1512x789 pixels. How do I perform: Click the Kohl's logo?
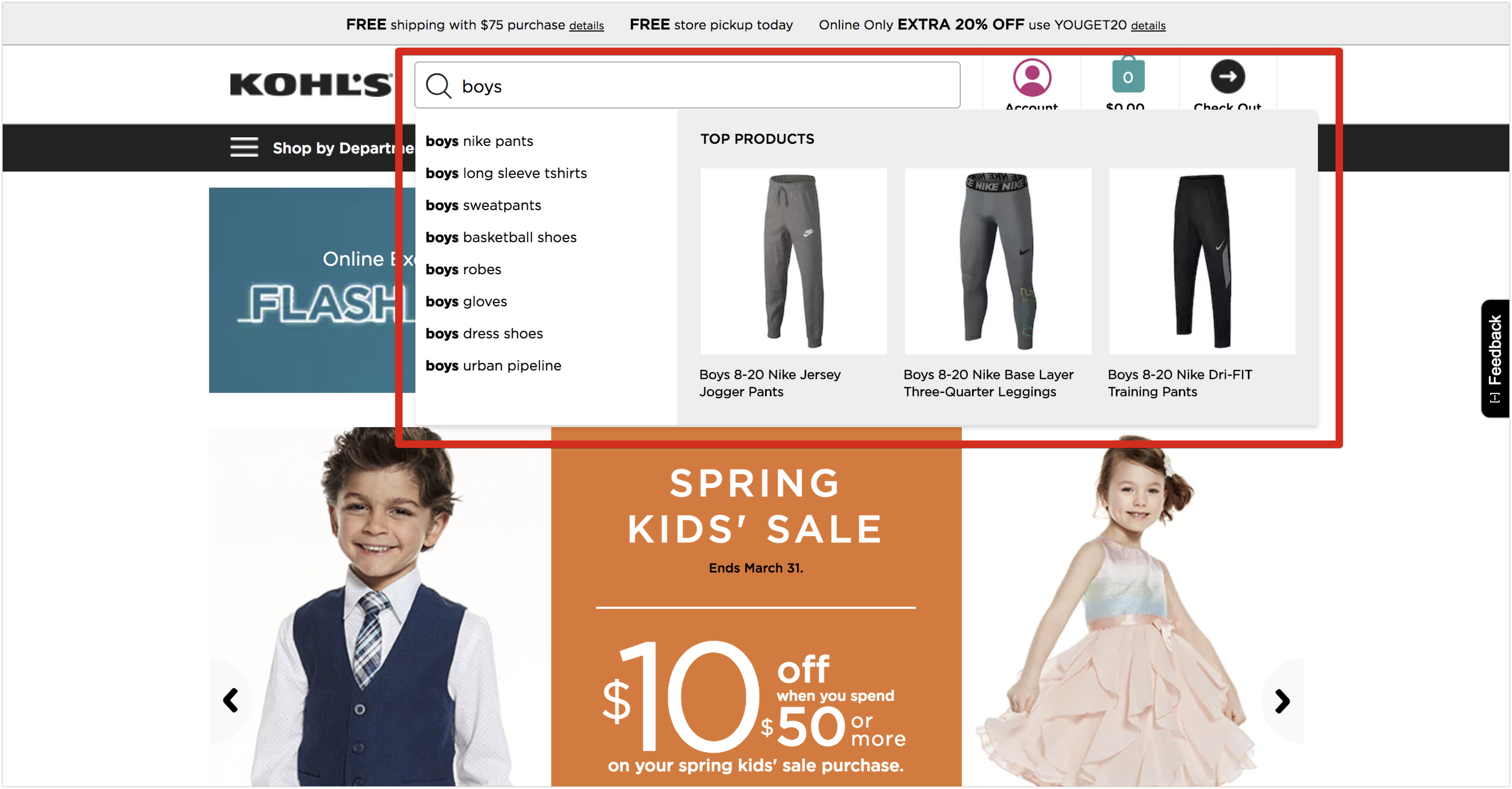tap(311, 84)
